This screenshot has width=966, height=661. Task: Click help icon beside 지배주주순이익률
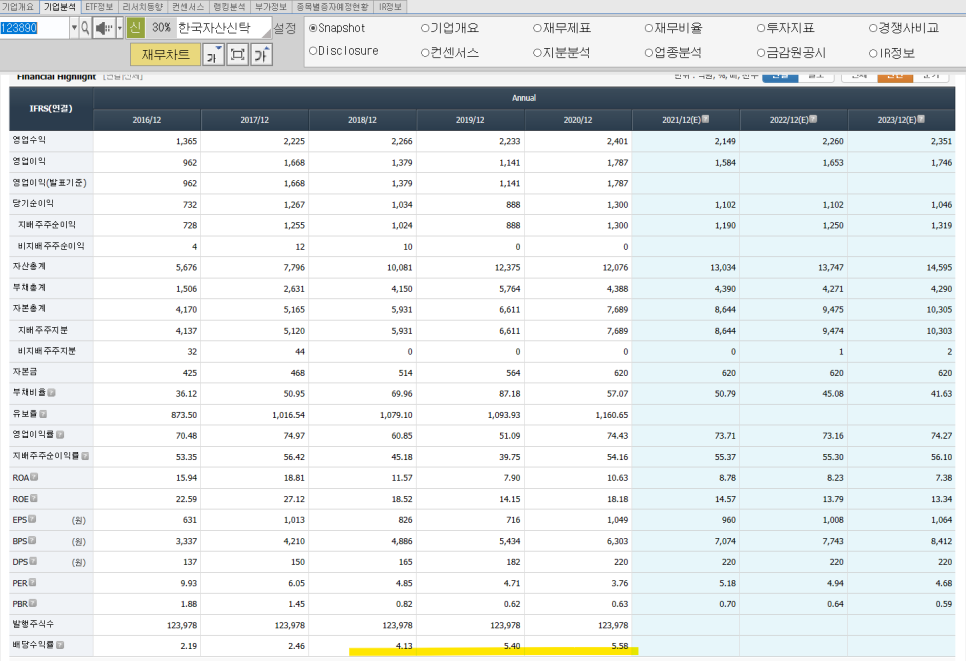click(85, 456)
